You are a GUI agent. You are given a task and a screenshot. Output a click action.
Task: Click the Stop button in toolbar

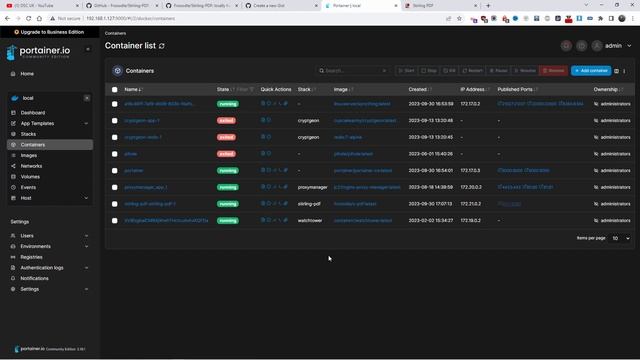pos(429,71)
